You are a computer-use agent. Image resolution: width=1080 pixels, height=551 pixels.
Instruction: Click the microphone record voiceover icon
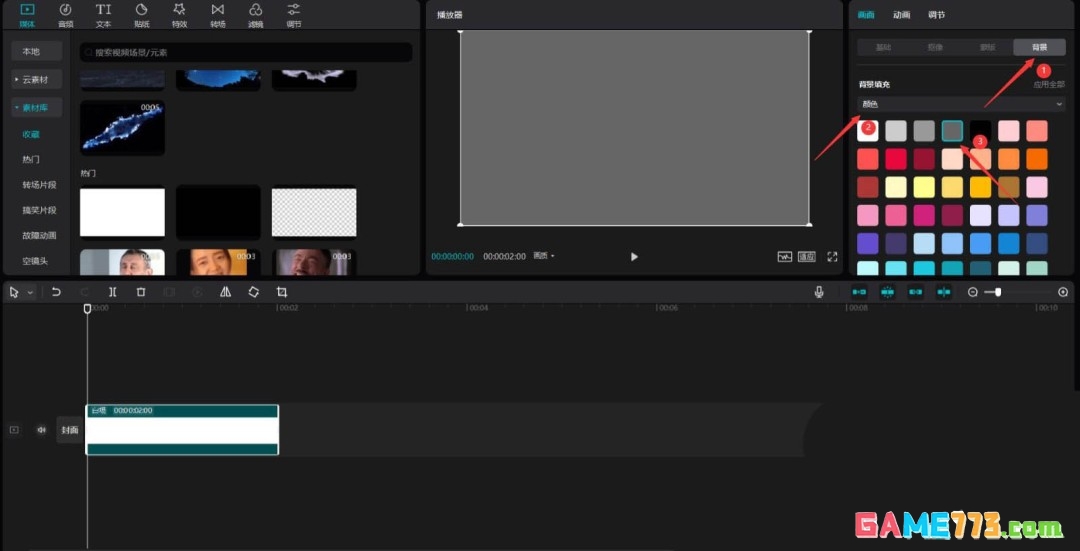click(819, 292)
